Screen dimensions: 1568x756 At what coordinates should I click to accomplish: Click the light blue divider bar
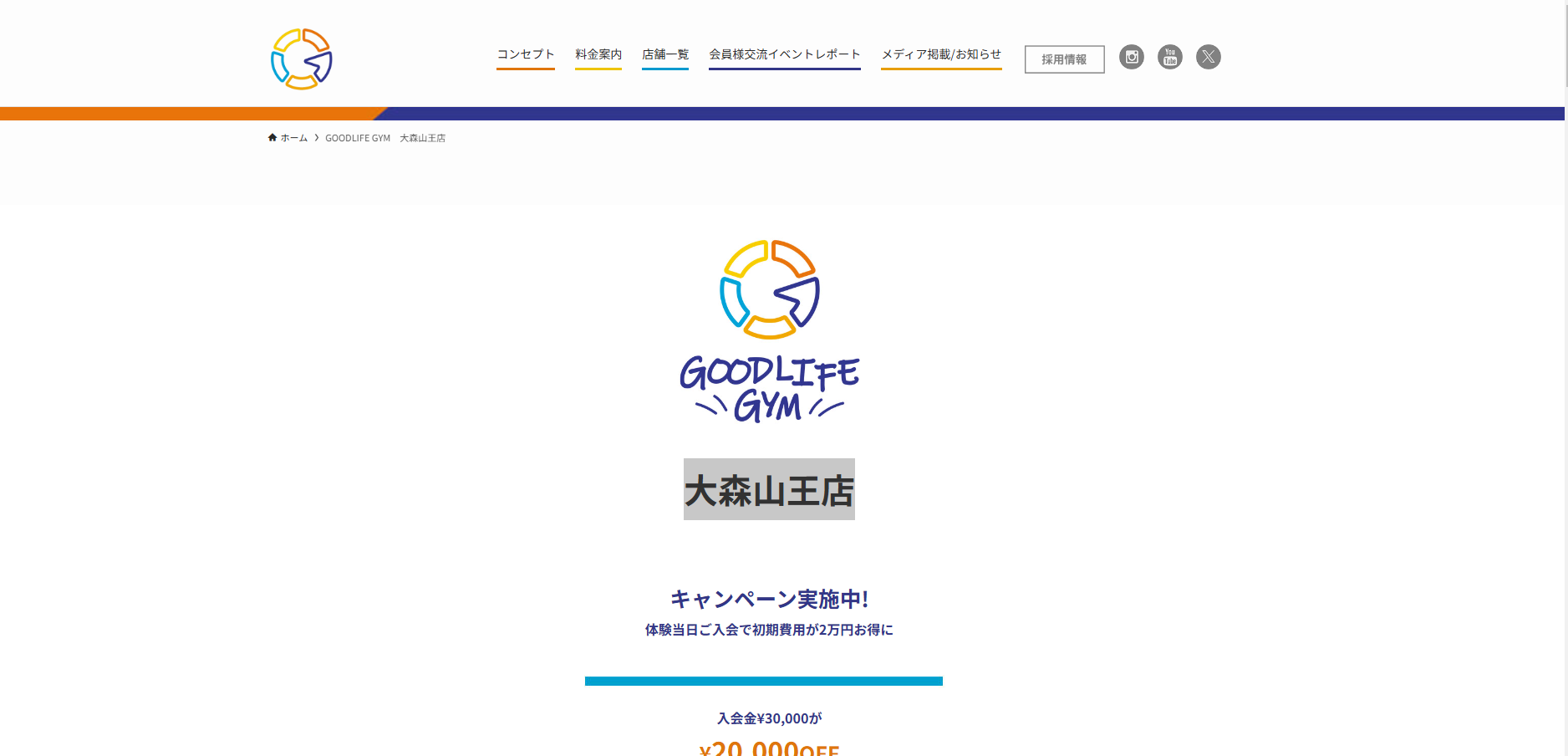pos(763,682)
